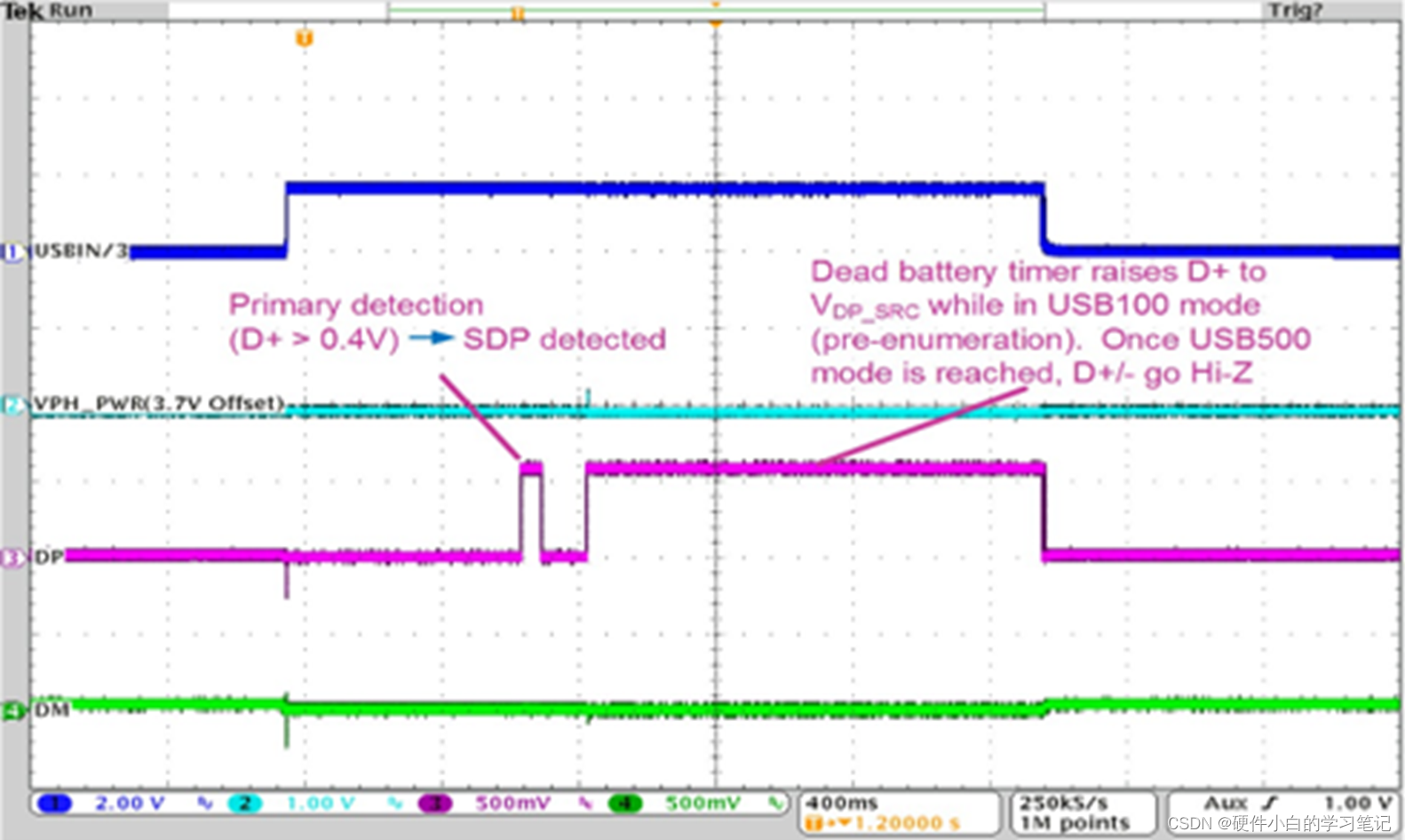Click the 400ms horizontal timebase readout

(x=841, y=803)
